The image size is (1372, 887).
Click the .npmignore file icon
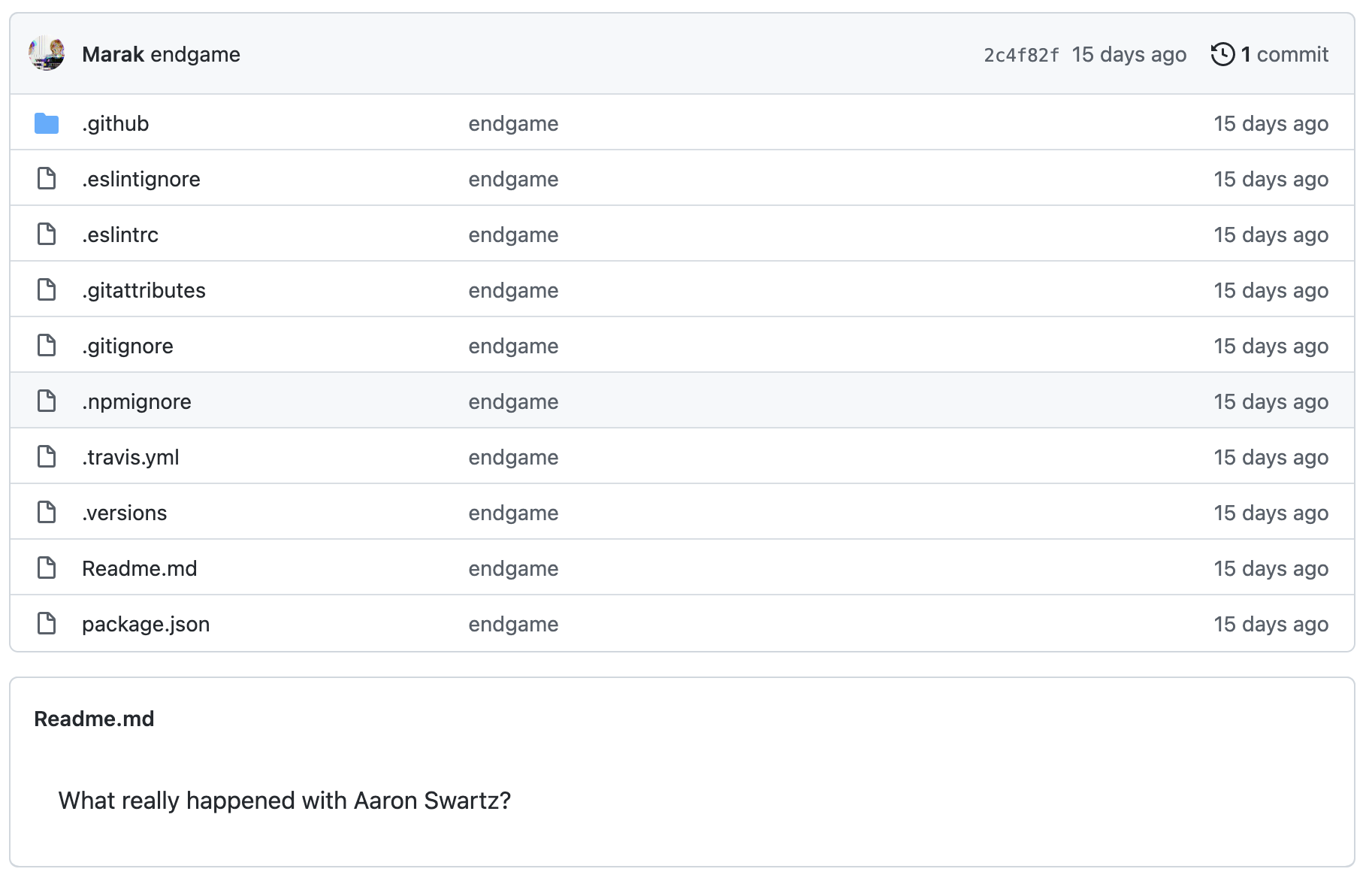(x=47, y=401)
